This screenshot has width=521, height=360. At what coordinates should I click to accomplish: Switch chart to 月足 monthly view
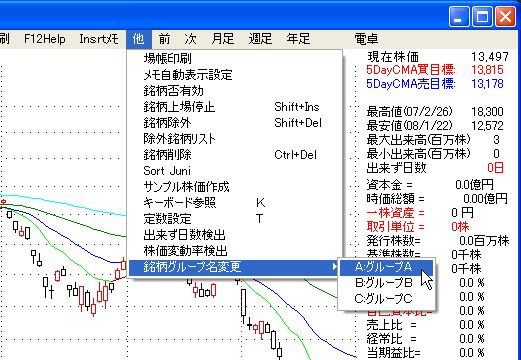click(223, 39)
